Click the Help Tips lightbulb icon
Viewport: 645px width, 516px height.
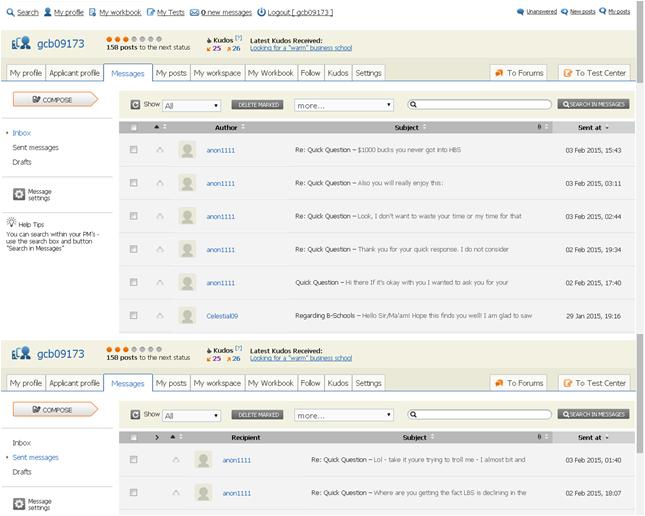point(11,222)
